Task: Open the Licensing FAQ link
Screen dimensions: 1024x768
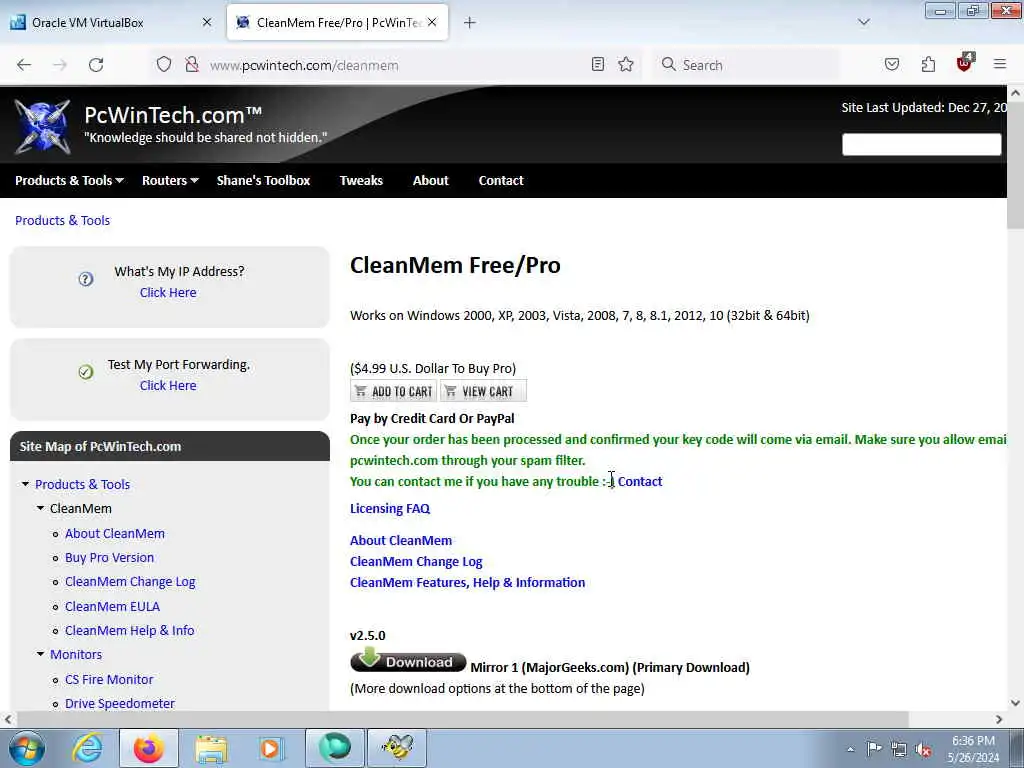Action: pos(390,509)
